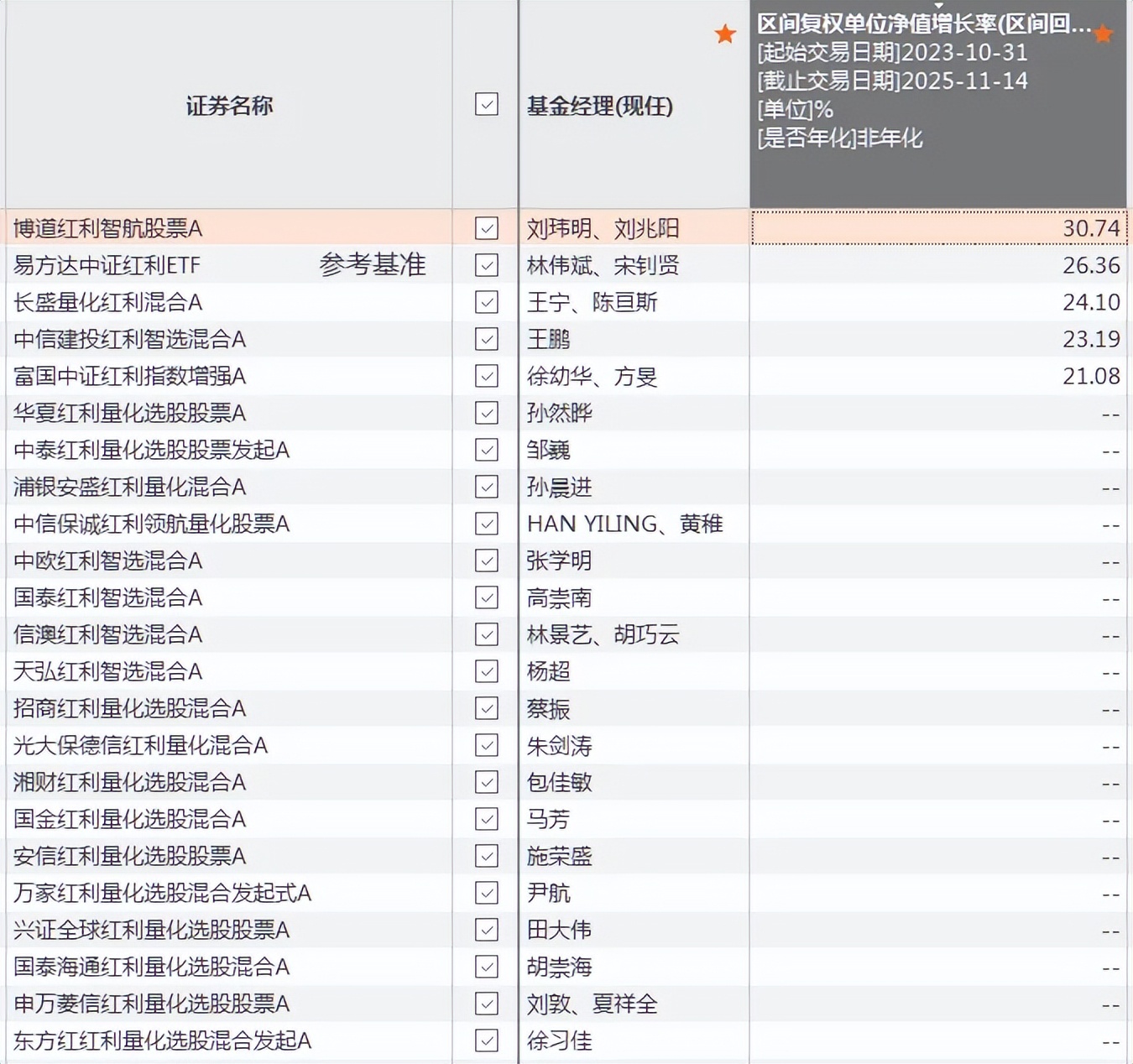Viewport: 1133px width, 1064px height.
Task: Toggle checkbox for 易方达中证红利ETF row
Action: (x=486, y=265)
